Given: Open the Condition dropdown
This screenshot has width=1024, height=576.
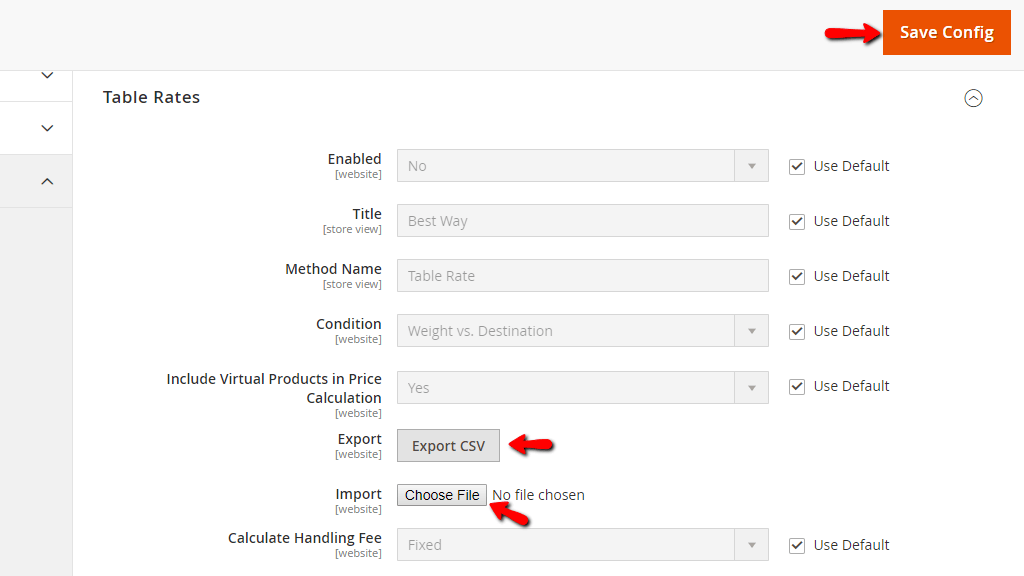Looking at the screenshot, I should click(x=583, y=330).
